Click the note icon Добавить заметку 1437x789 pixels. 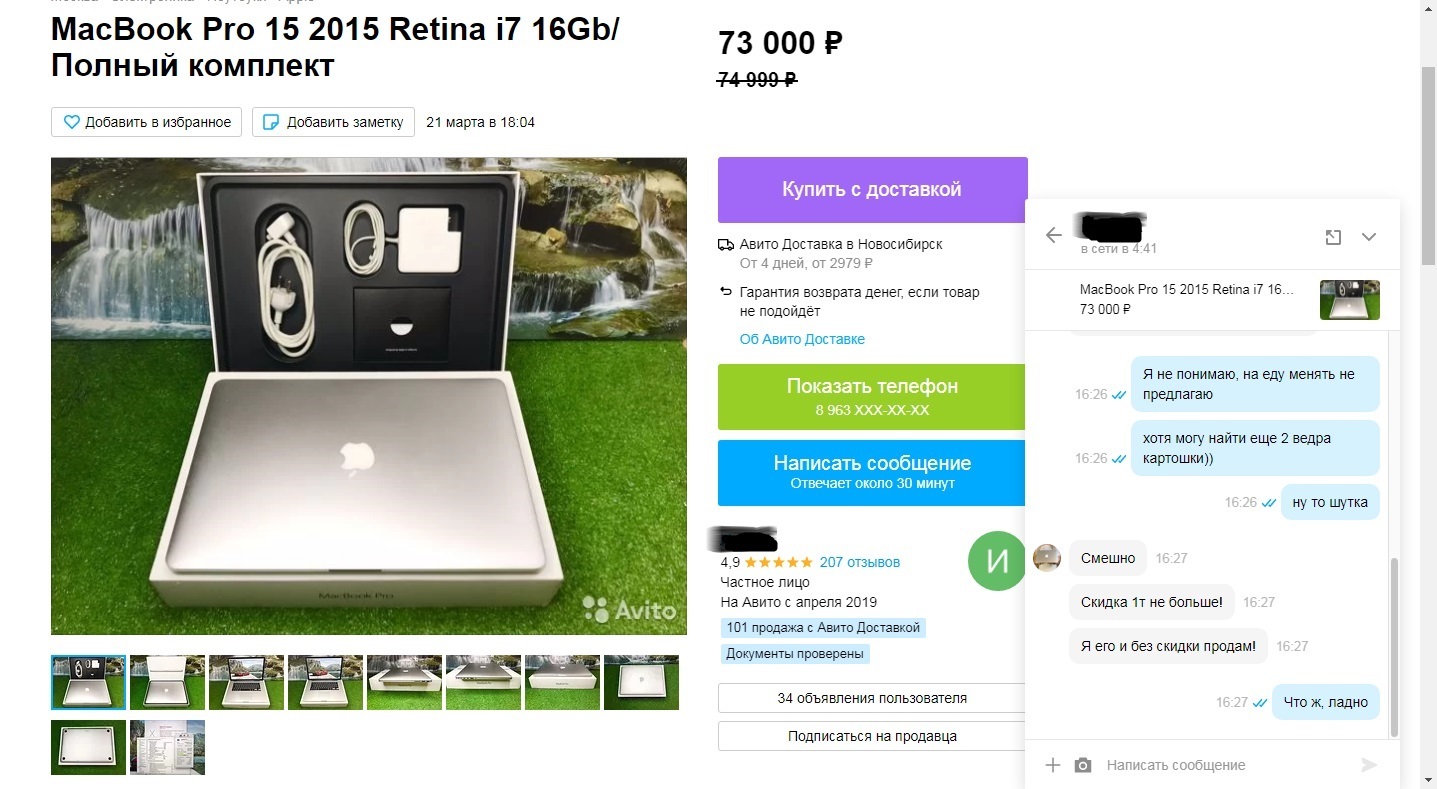[270, 122]
